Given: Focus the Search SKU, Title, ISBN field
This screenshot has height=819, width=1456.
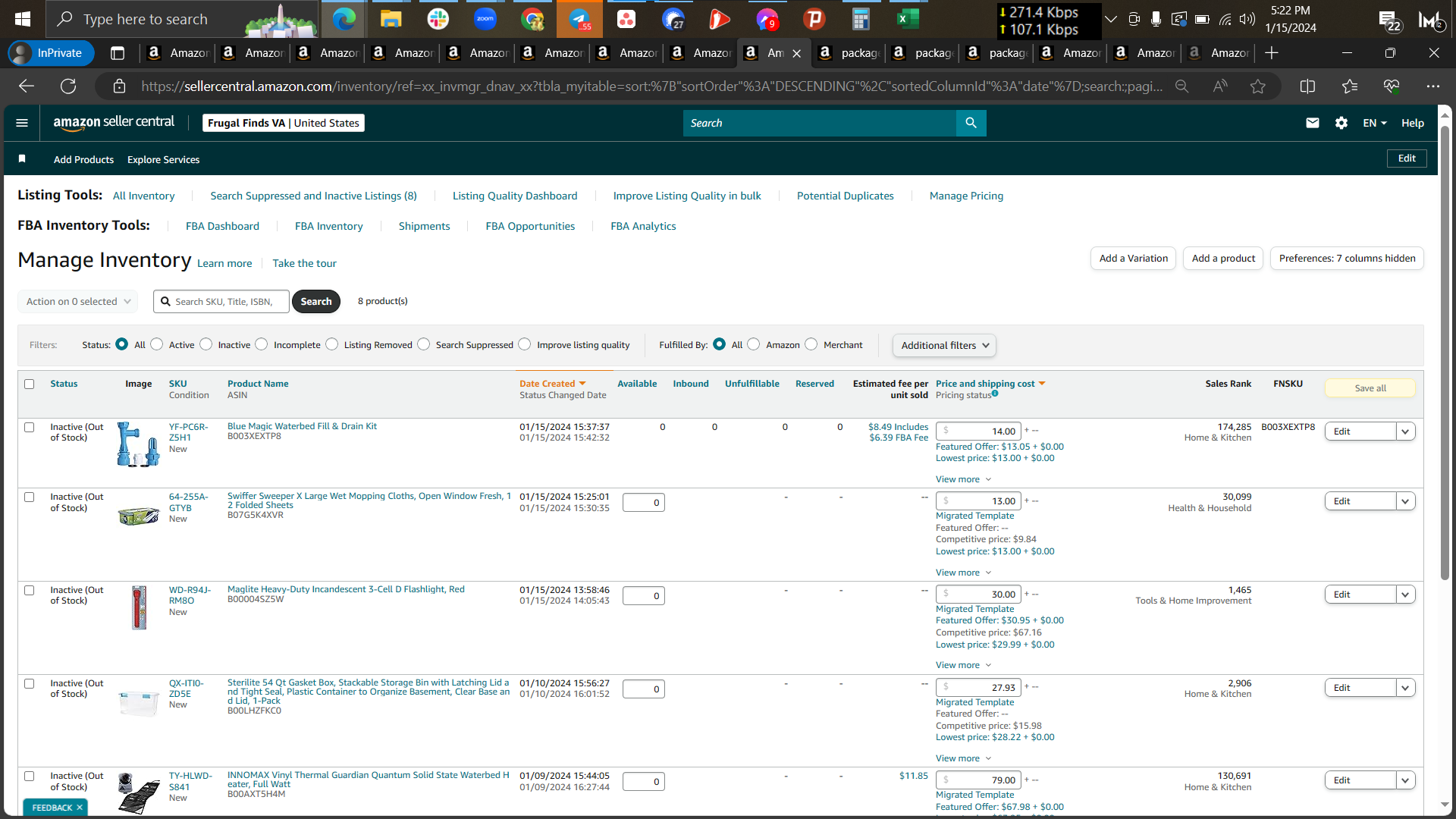Looking at the screenshot, I should coord(221,301).
